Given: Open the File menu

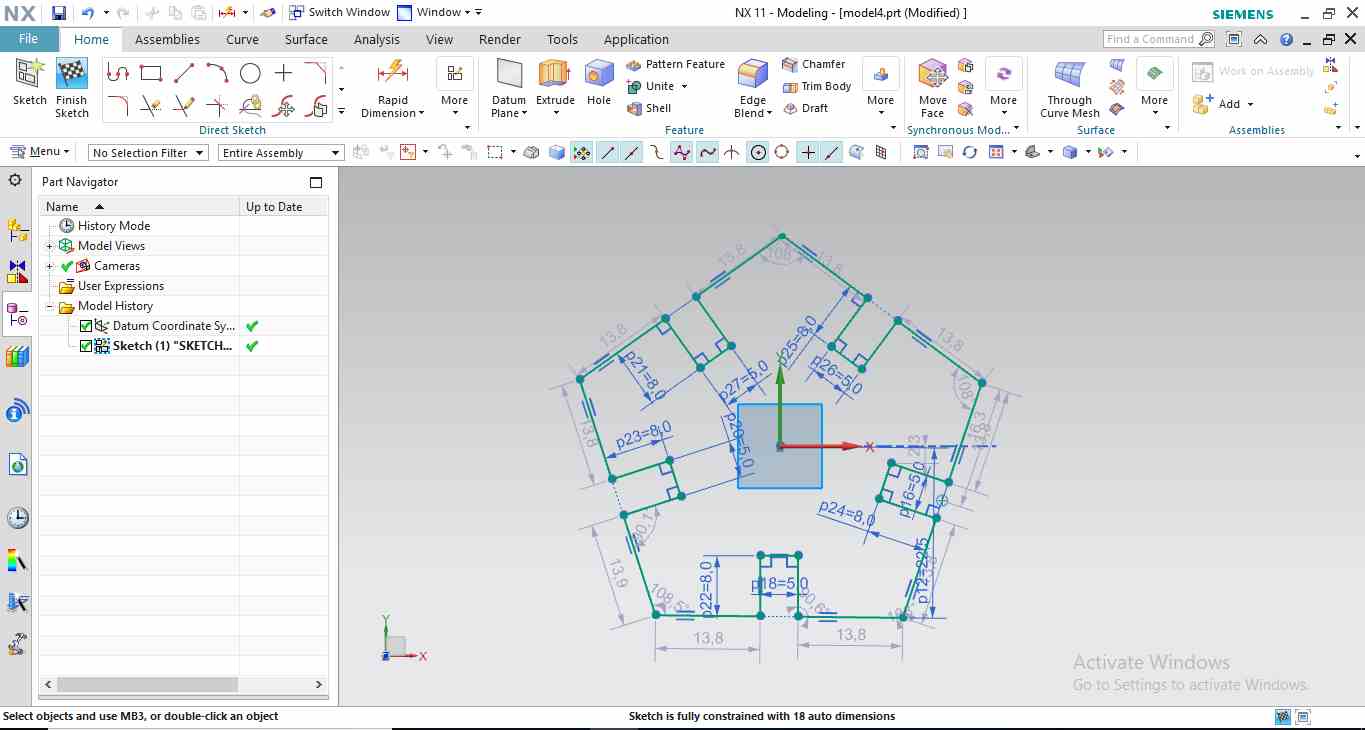Looking at the screenshot, I should (28, 39).
